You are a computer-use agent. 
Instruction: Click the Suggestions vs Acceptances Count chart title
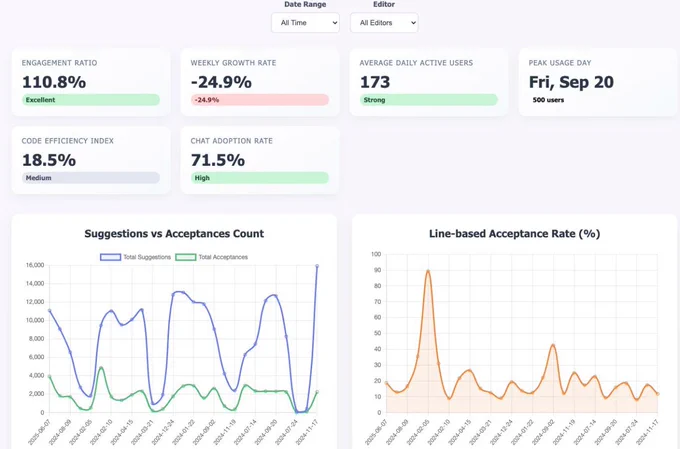[x=174, y=234]
